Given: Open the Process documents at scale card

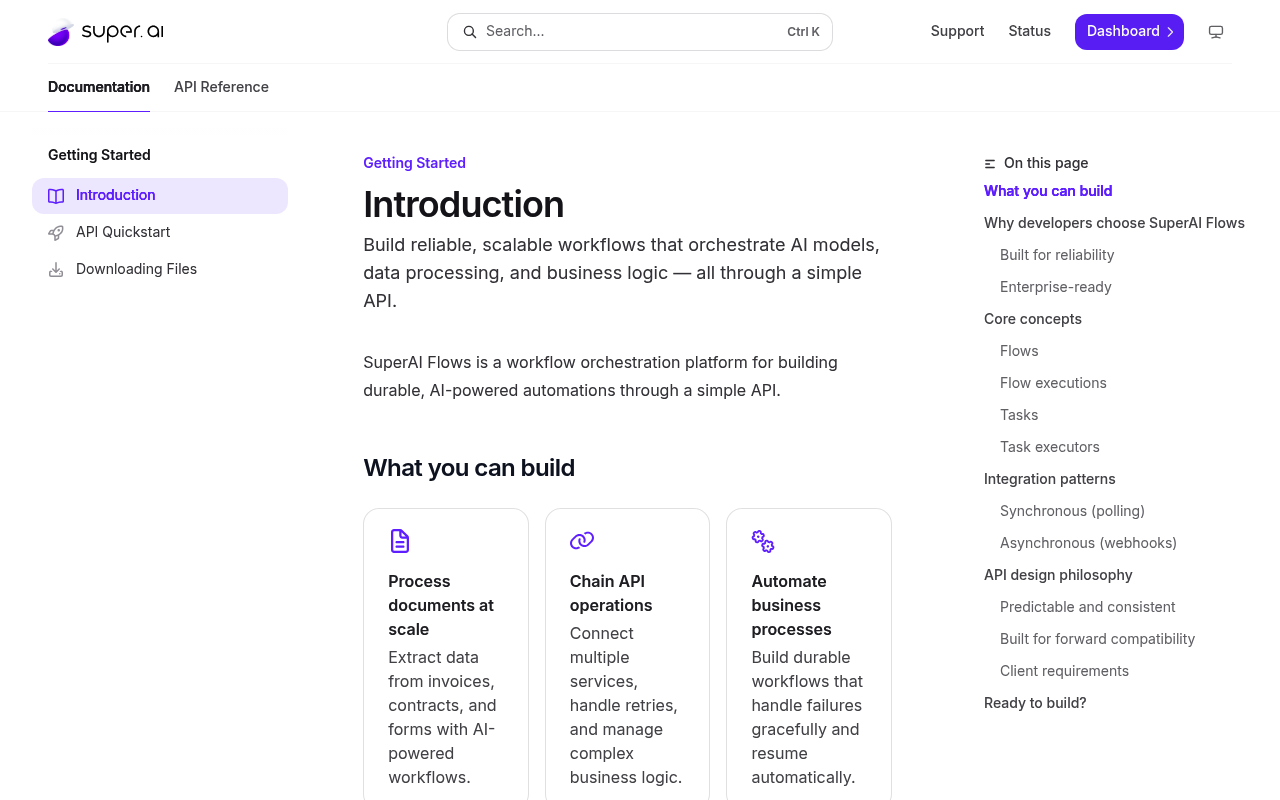Looking at the screenshot, I should tap(446, 654).
